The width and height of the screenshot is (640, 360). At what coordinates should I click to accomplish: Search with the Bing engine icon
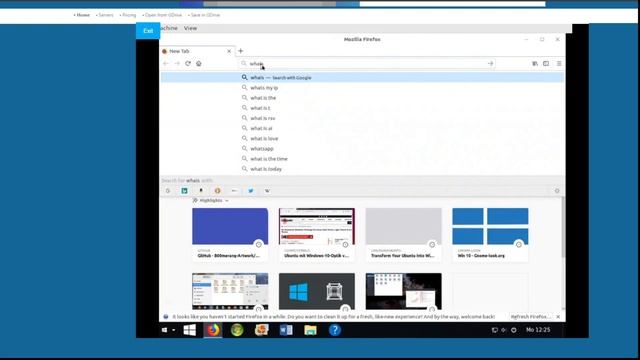click(184, 191)
